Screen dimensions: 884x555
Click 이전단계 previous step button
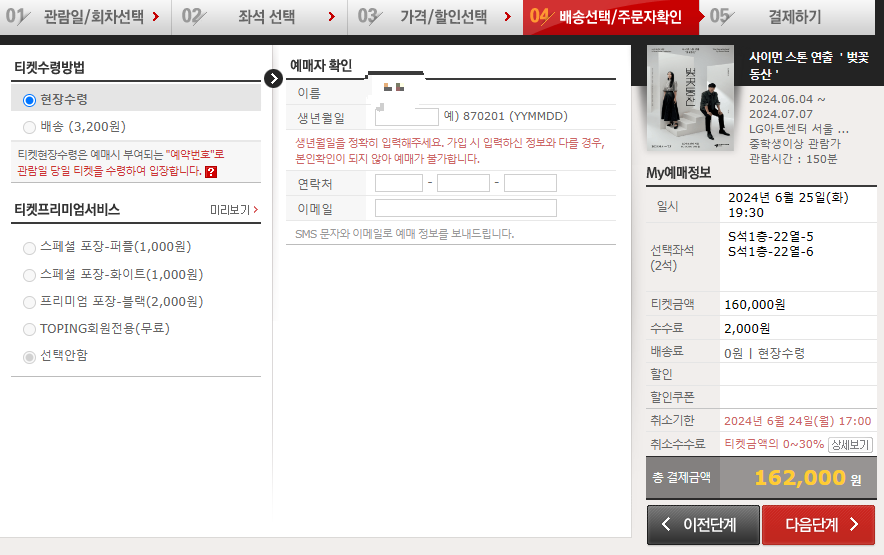(703, 525)
